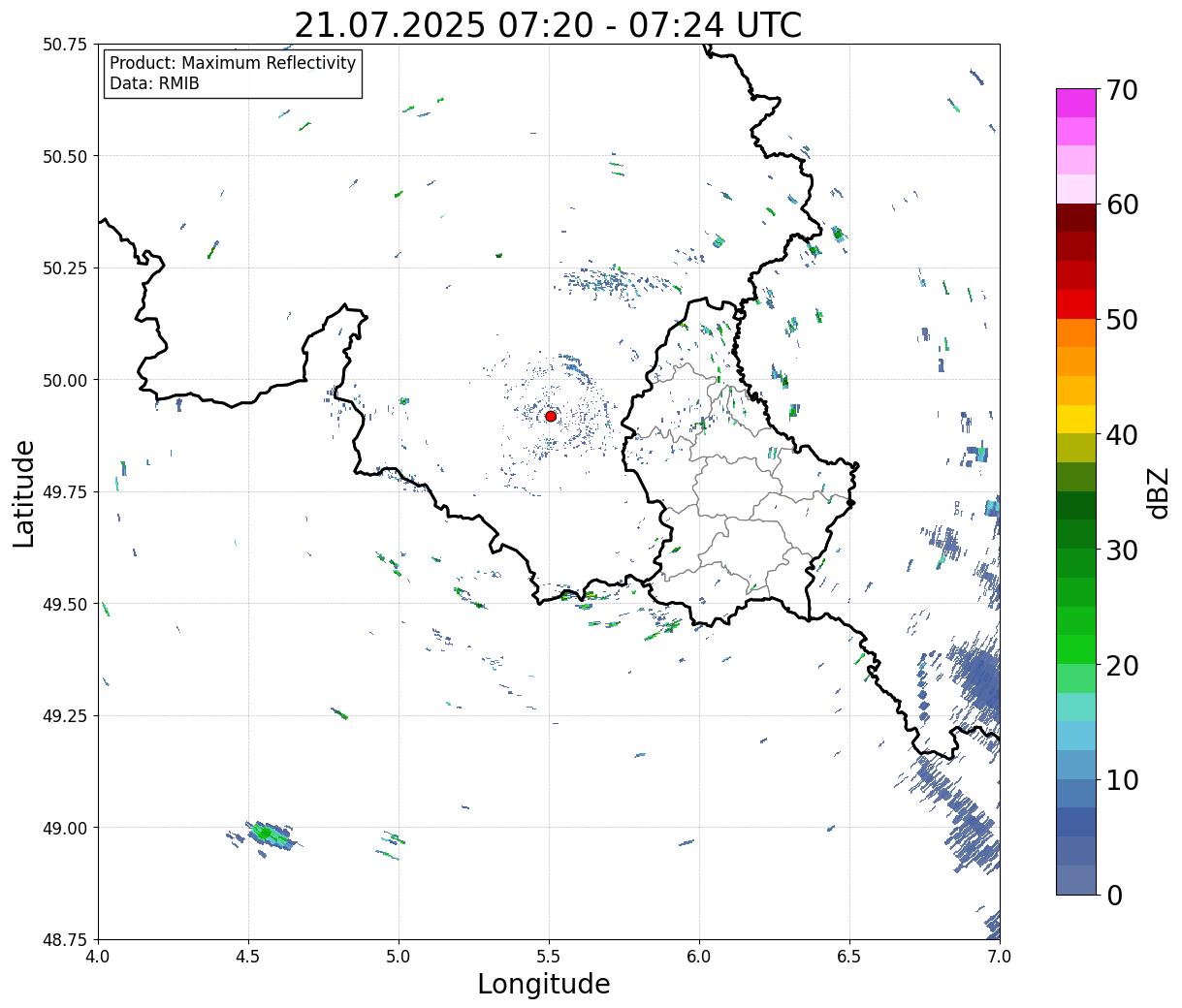
Task: Click the dark maroon colorbar swatch just below 60
Action: (1076, 218)
